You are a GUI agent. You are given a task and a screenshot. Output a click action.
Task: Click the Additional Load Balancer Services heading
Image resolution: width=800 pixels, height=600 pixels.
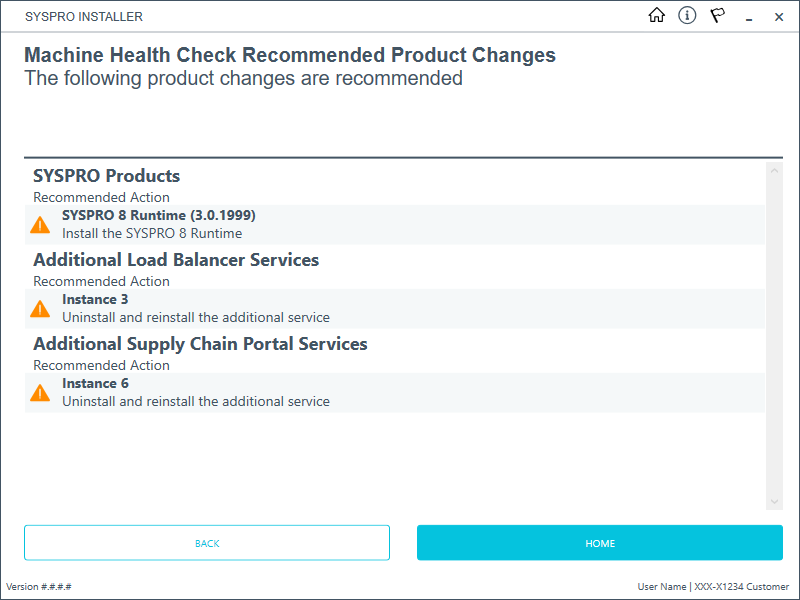pos(176,260)
